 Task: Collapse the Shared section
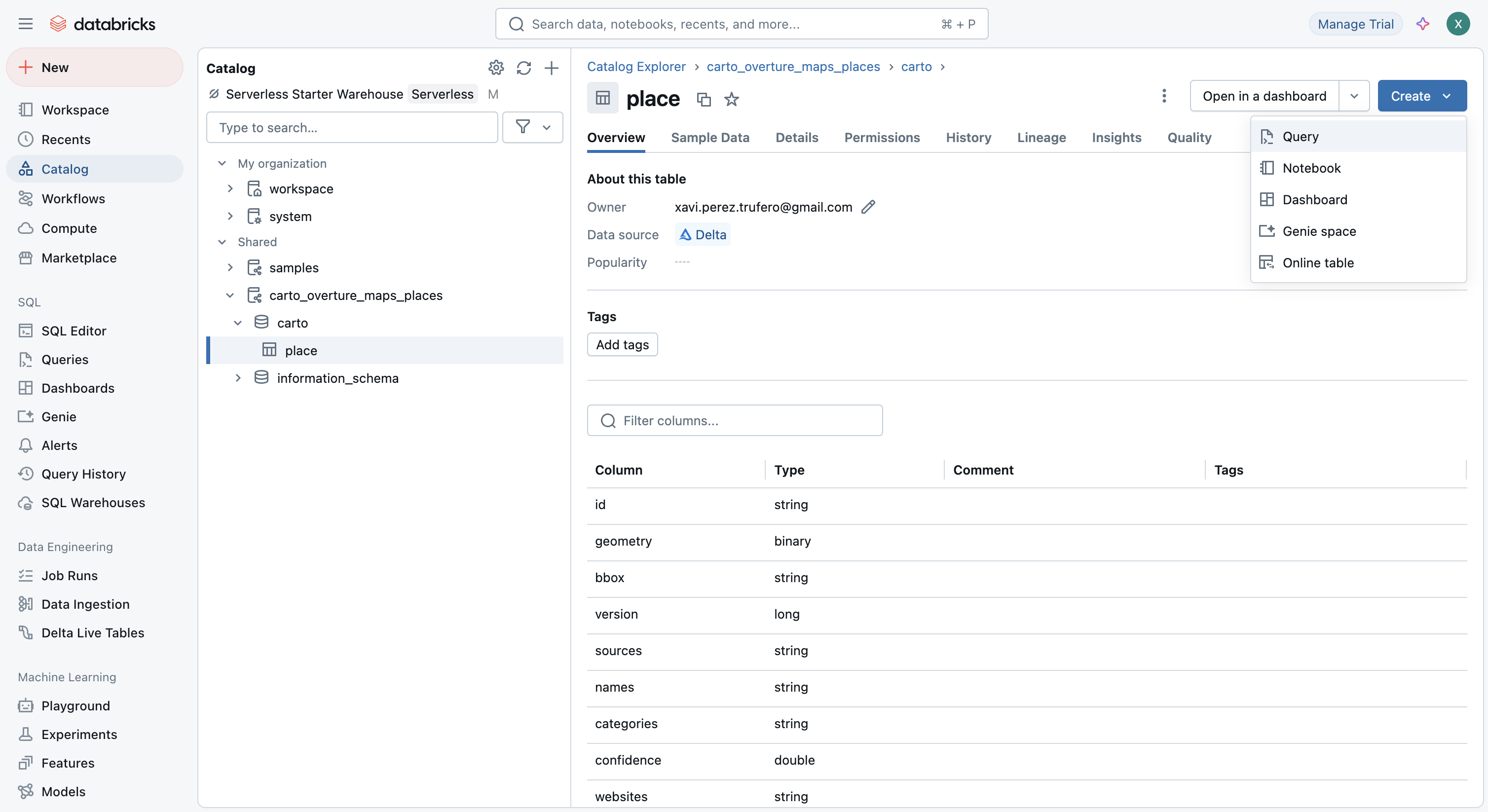pyautogui.click(x=222, y=242)
